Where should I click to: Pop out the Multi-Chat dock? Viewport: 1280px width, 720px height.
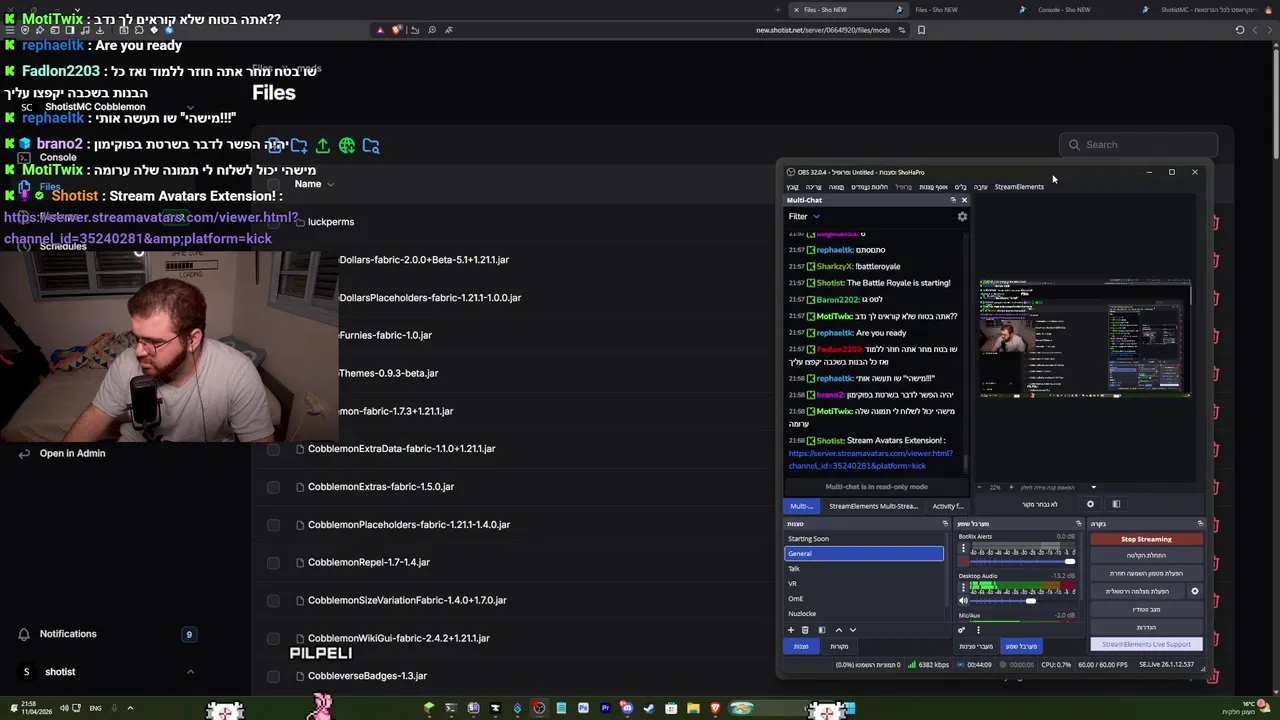click(953, 200)
